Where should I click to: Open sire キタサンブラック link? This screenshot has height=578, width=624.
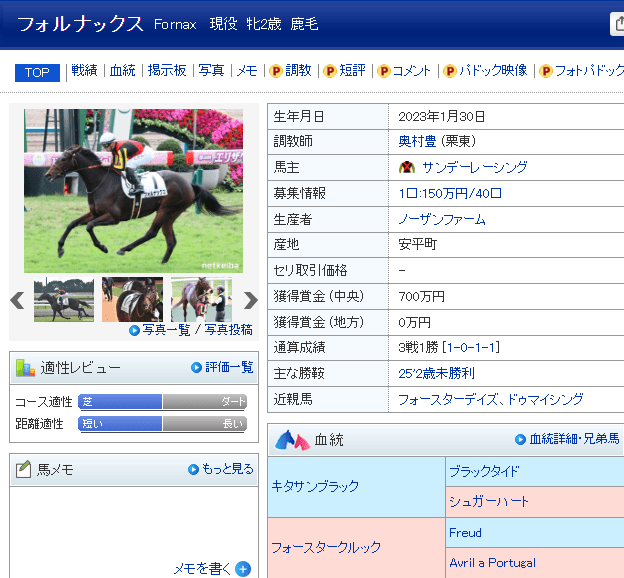[x=315, y=486]
